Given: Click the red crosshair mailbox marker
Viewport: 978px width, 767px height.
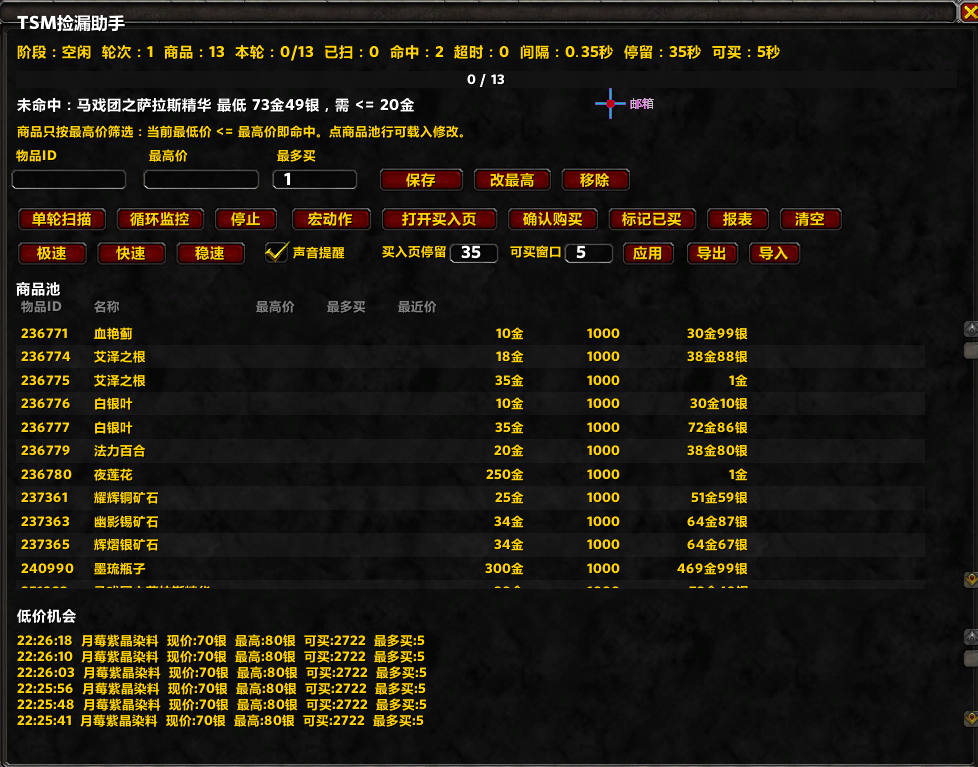Looking at the screenshot, I should [610, 104].
